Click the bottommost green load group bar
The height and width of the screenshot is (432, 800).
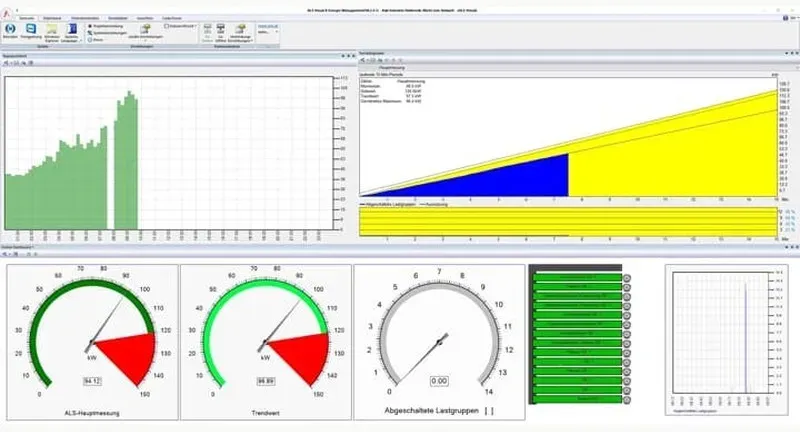click(578, 399)
